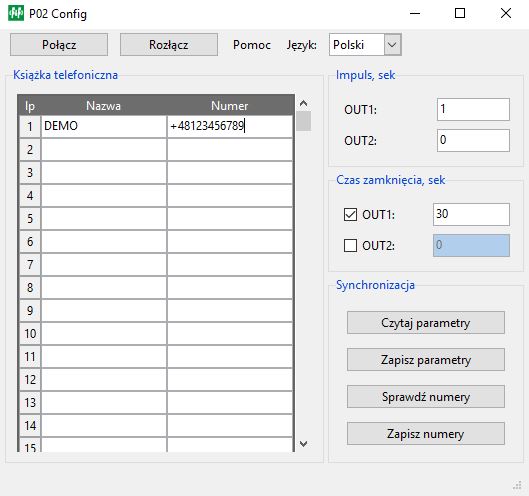
Task: Click Zapisz numery button
Action: point(426,434)
